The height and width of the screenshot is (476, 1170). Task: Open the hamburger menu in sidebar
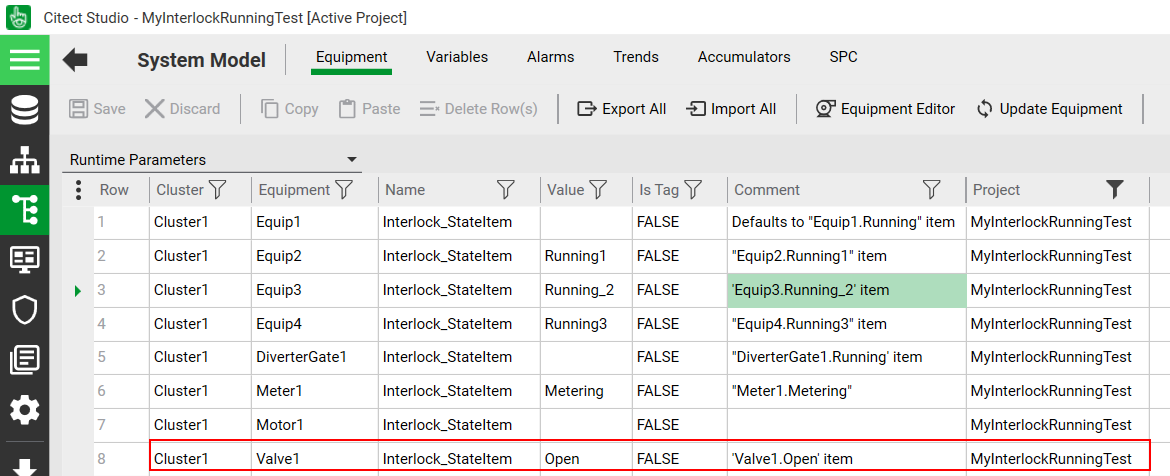pyautogui.click(x=24, y=60)
